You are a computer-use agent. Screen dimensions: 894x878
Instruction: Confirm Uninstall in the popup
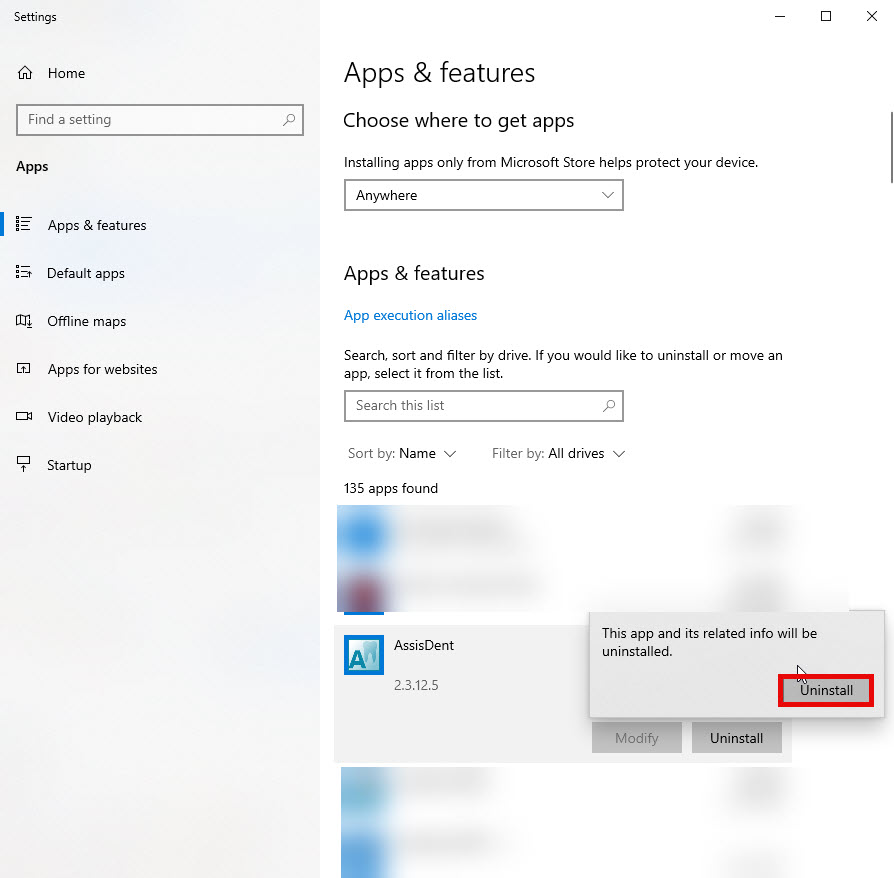click(826, 690)
